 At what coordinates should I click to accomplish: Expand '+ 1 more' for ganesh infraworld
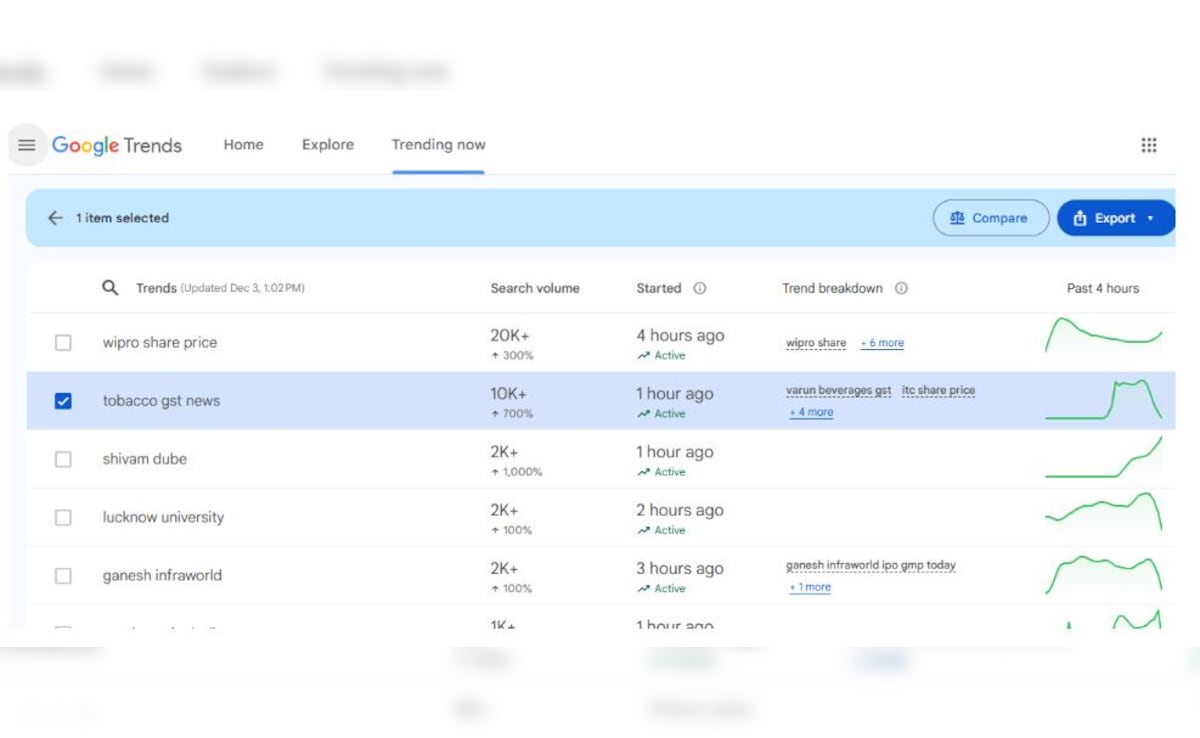810,587
